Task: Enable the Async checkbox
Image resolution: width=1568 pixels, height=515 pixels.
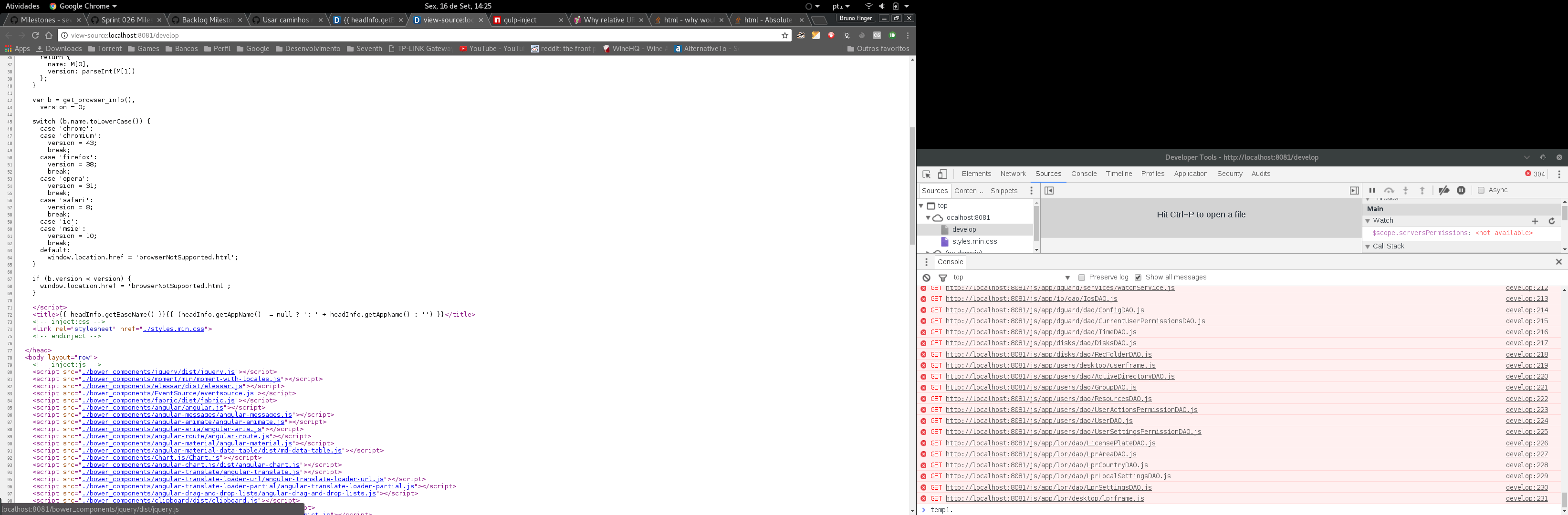Action: 1481,190
